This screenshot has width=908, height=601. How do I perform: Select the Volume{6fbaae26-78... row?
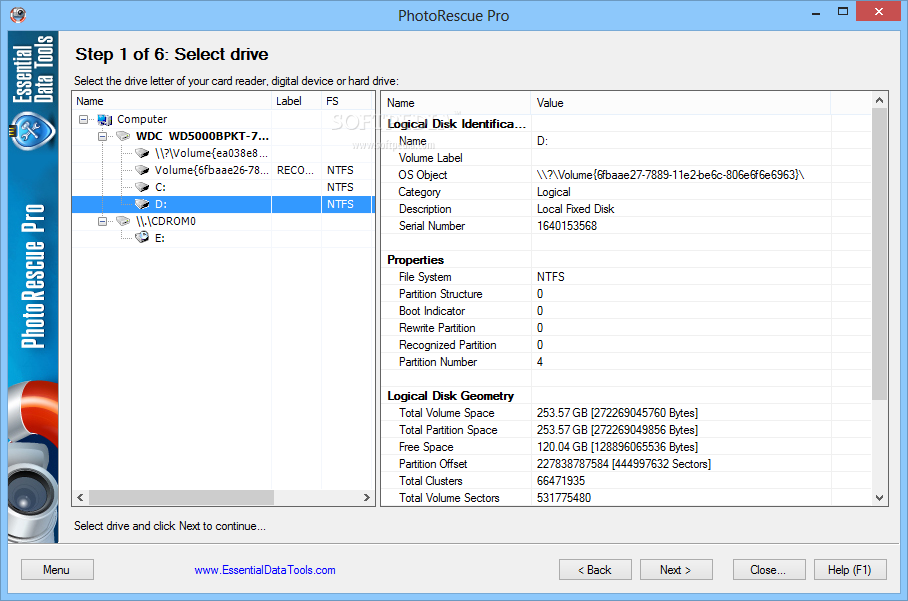(x=223, y=170)
